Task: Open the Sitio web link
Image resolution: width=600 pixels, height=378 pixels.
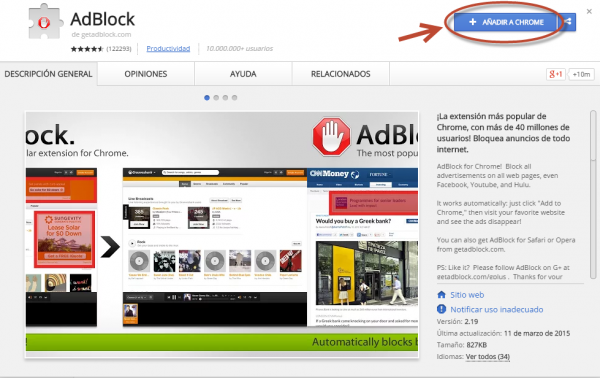Action: pos(467,295)
